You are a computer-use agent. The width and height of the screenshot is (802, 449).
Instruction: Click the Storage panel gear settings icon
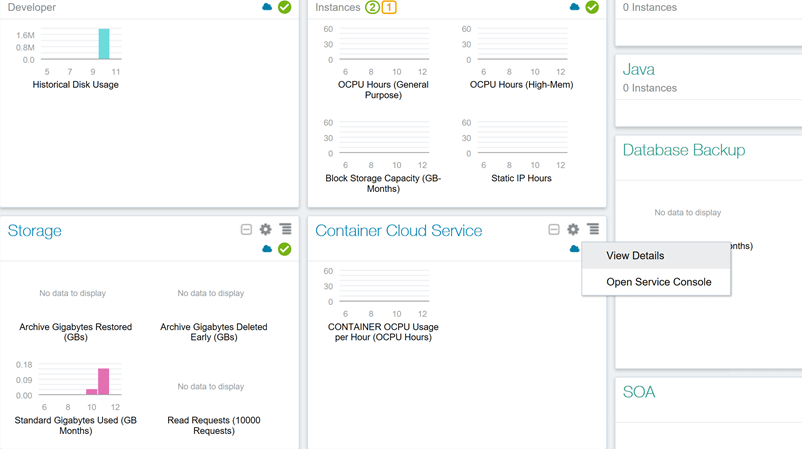click(266, 230)
